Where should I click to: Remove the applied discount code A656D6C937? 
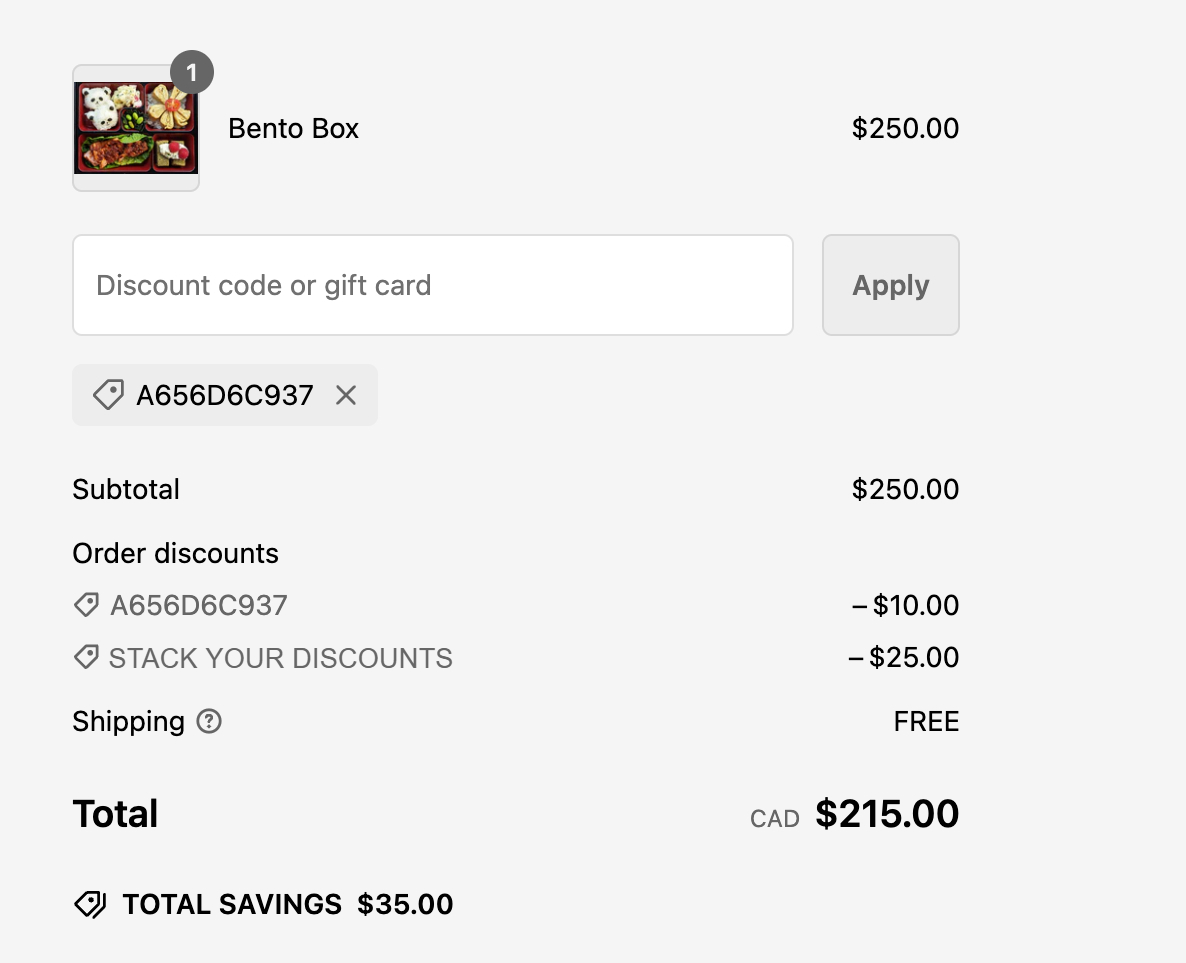346,395
